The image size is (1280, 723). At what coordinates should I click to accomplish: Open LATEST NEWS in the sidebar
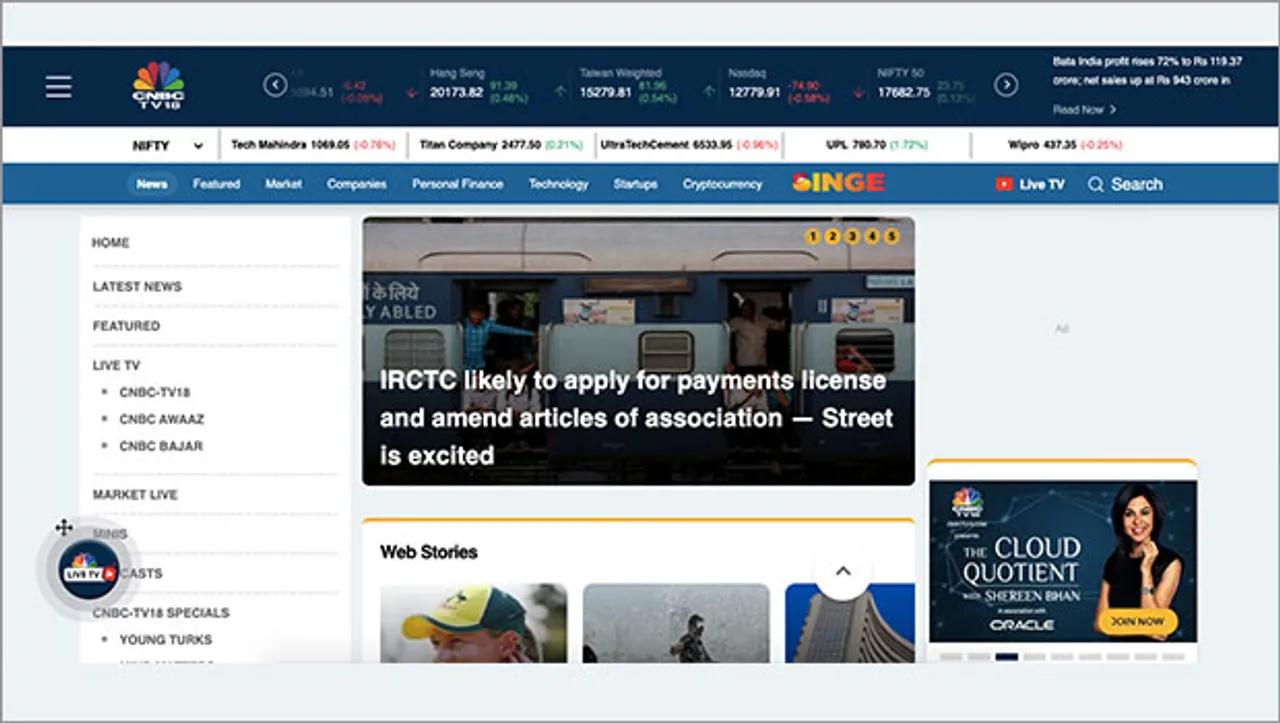tap(137, 287)
